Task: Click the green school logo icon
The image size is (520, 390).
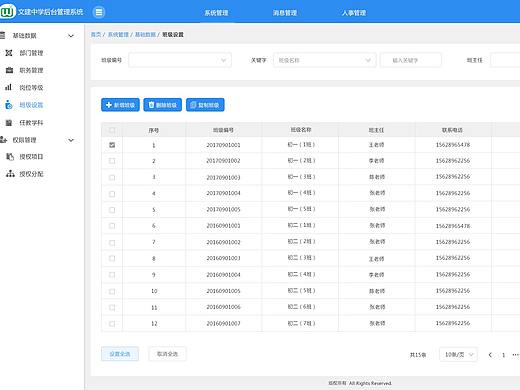Action: click(x=7, y=12)
